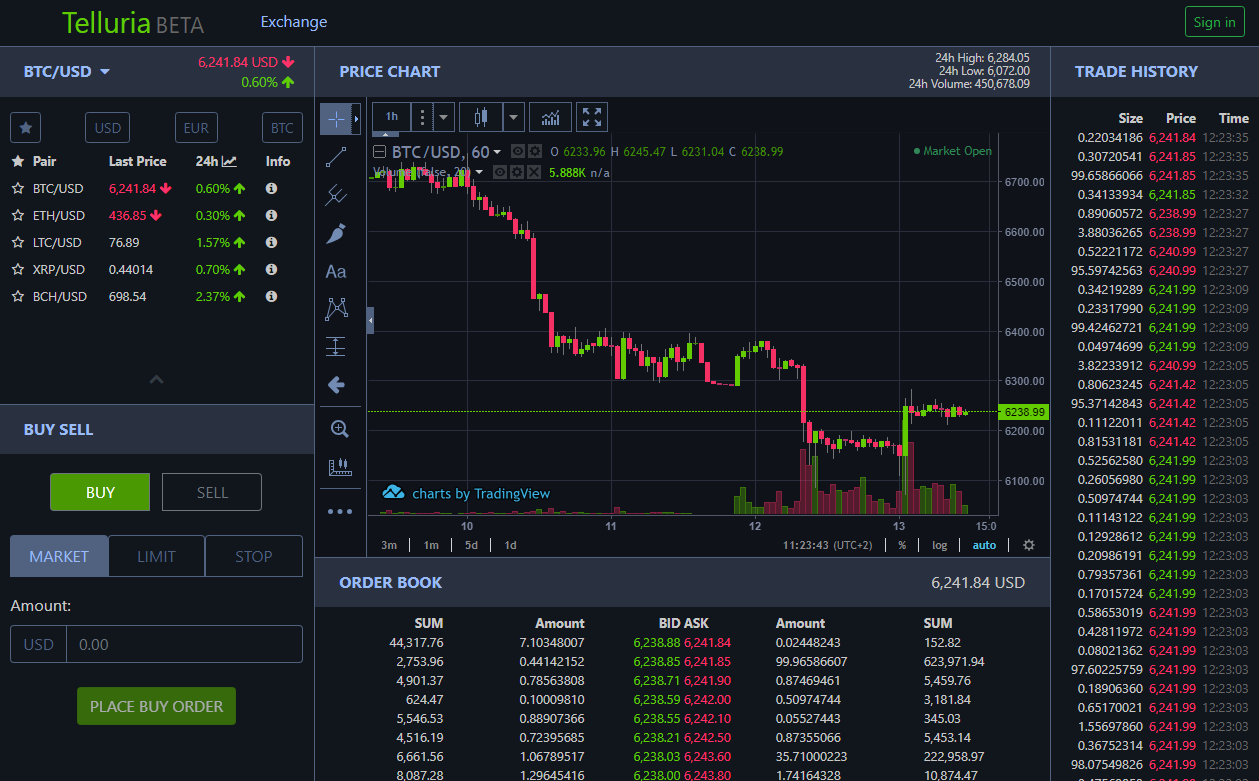Viewport: 1259px width, 781px height.
Task: Open the chart style dropdown arrow
Action: [x=514, y=117]
